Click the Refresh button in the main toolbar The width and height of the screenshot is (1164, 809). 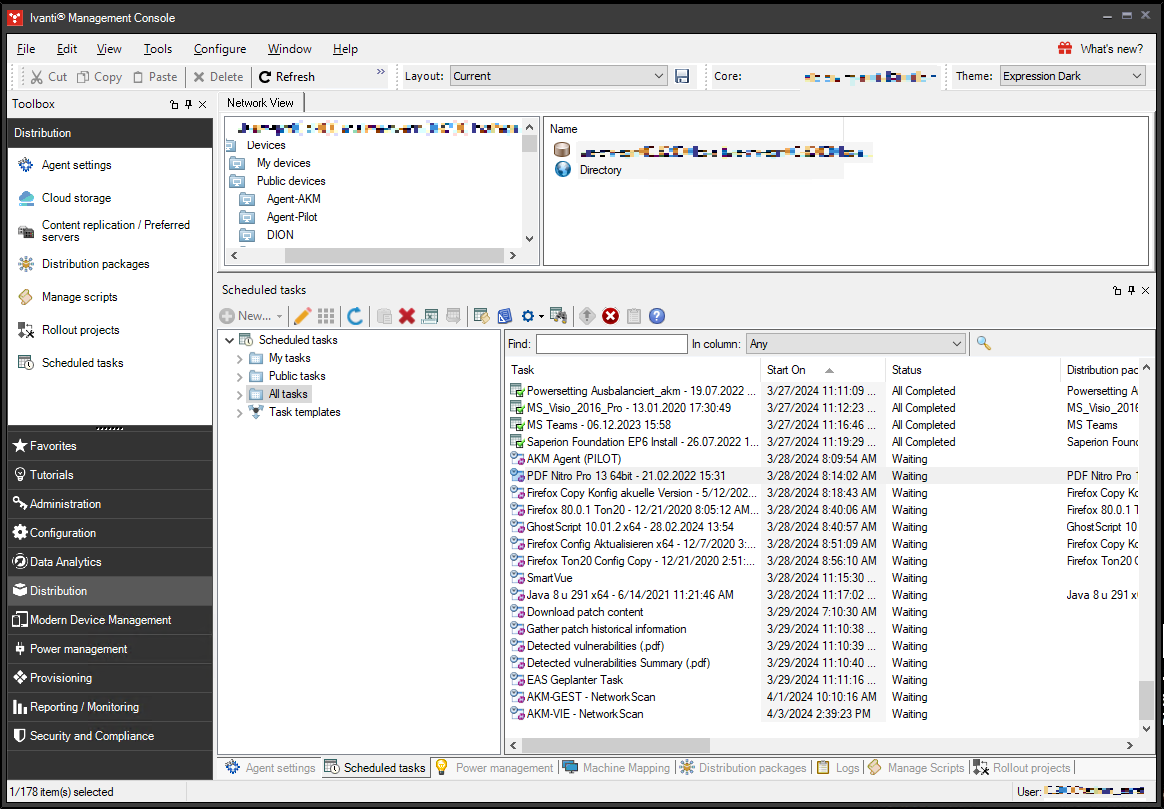tap(286, 76)
